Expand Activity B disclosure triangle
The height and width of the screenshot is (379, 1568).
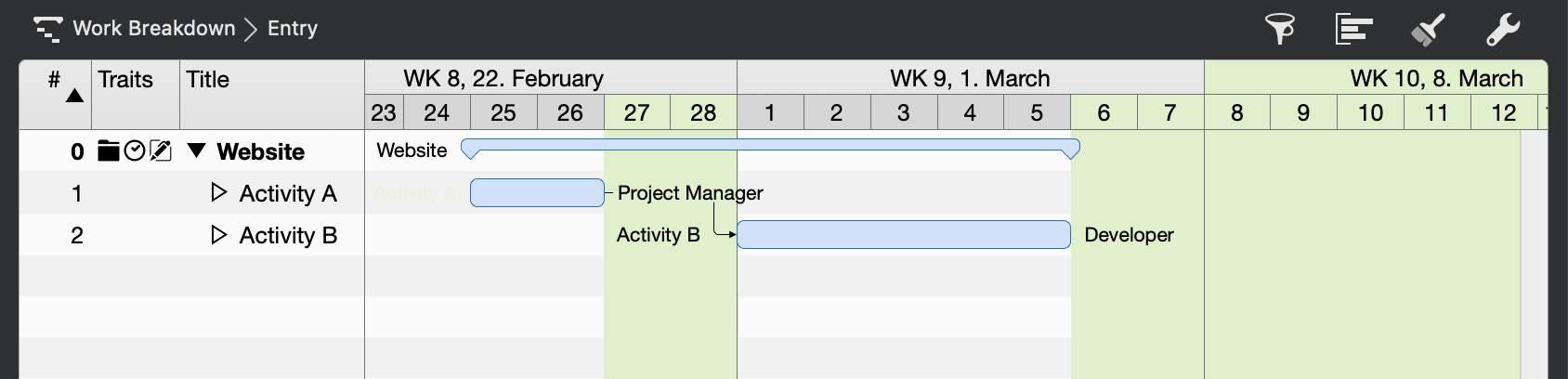click(219, 234)
